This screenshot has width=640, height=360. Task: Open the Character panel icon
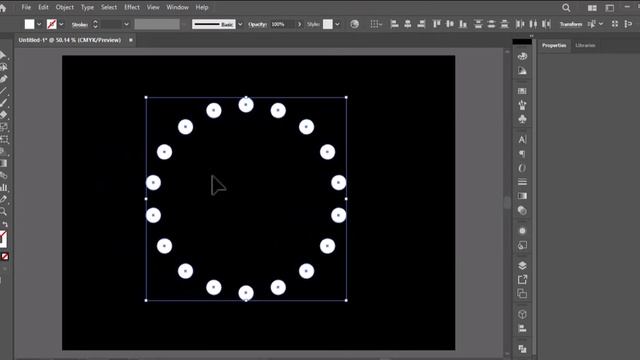(x=522, y=140)
